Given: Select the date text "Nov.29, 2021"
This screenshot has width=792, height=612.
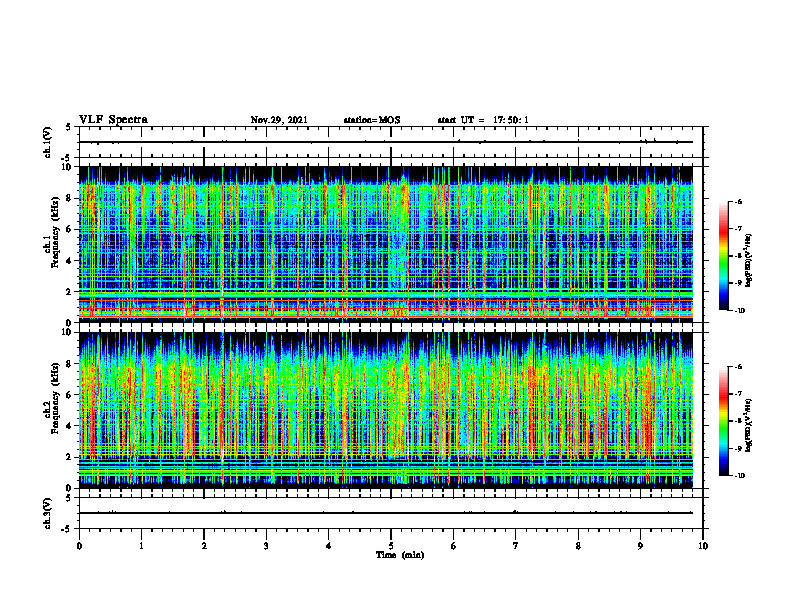Looking at the screenshot, I should pos(279,120).
